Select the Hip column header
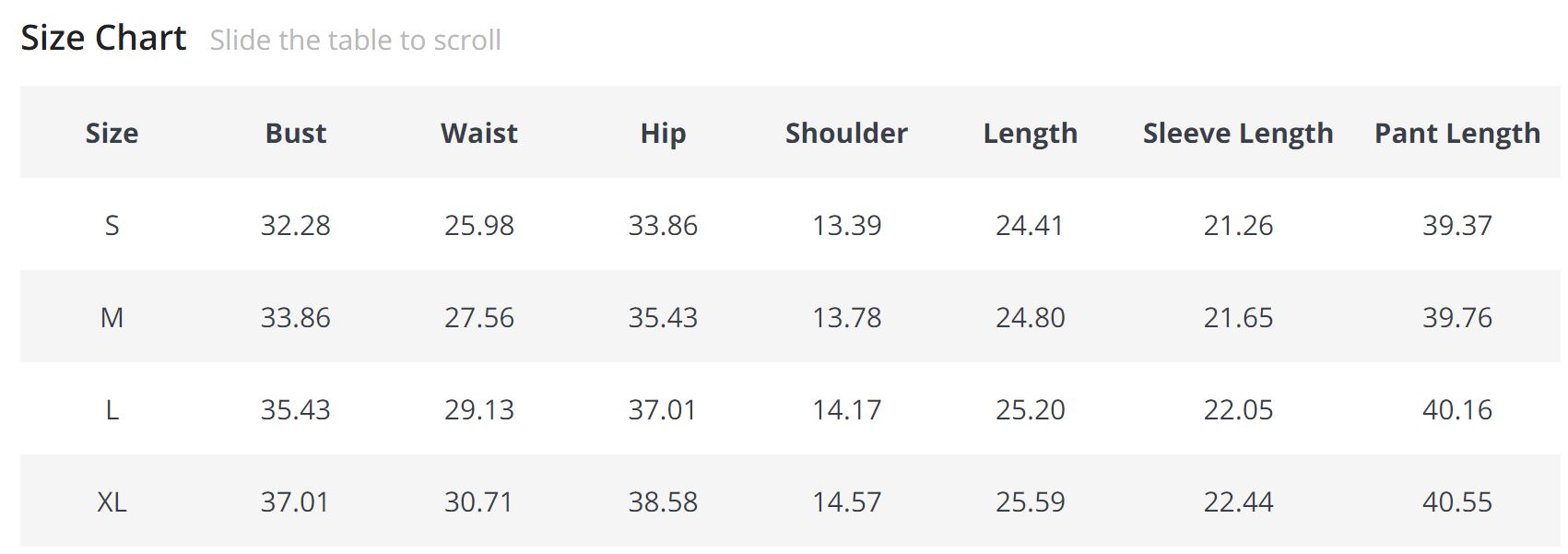Viewport: 1568px width, 554px height. click(663, 133)
